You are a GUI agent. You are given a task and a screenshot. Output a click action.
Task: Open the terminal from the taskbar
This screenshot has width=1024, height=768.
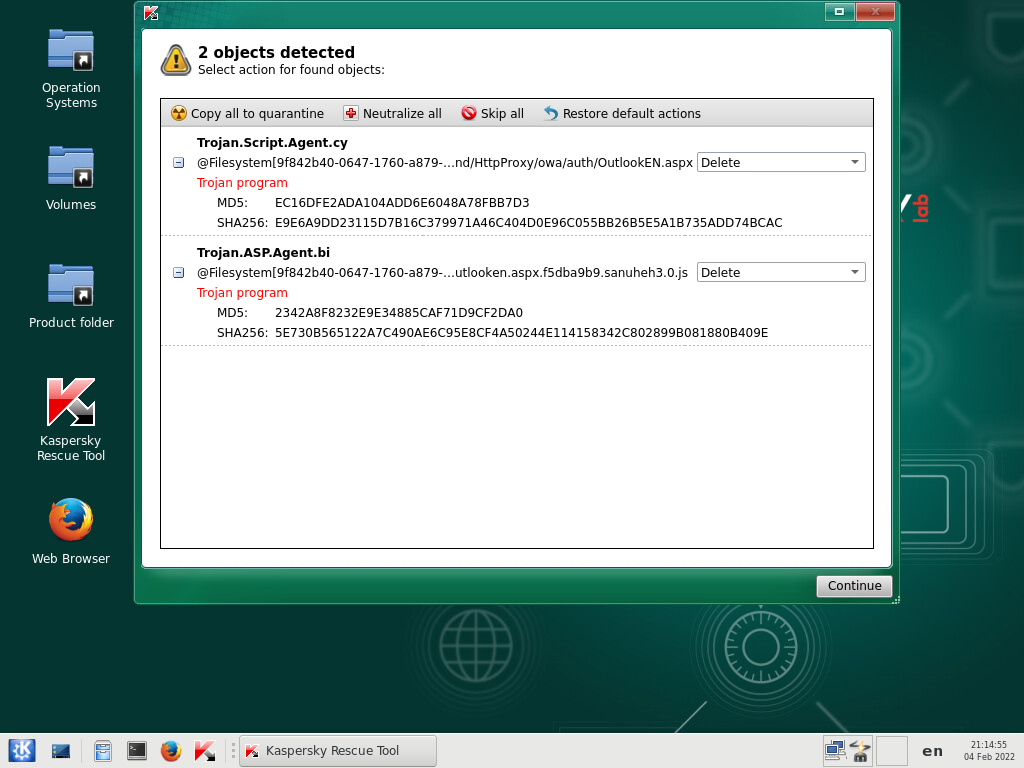[x=137, y=750]
